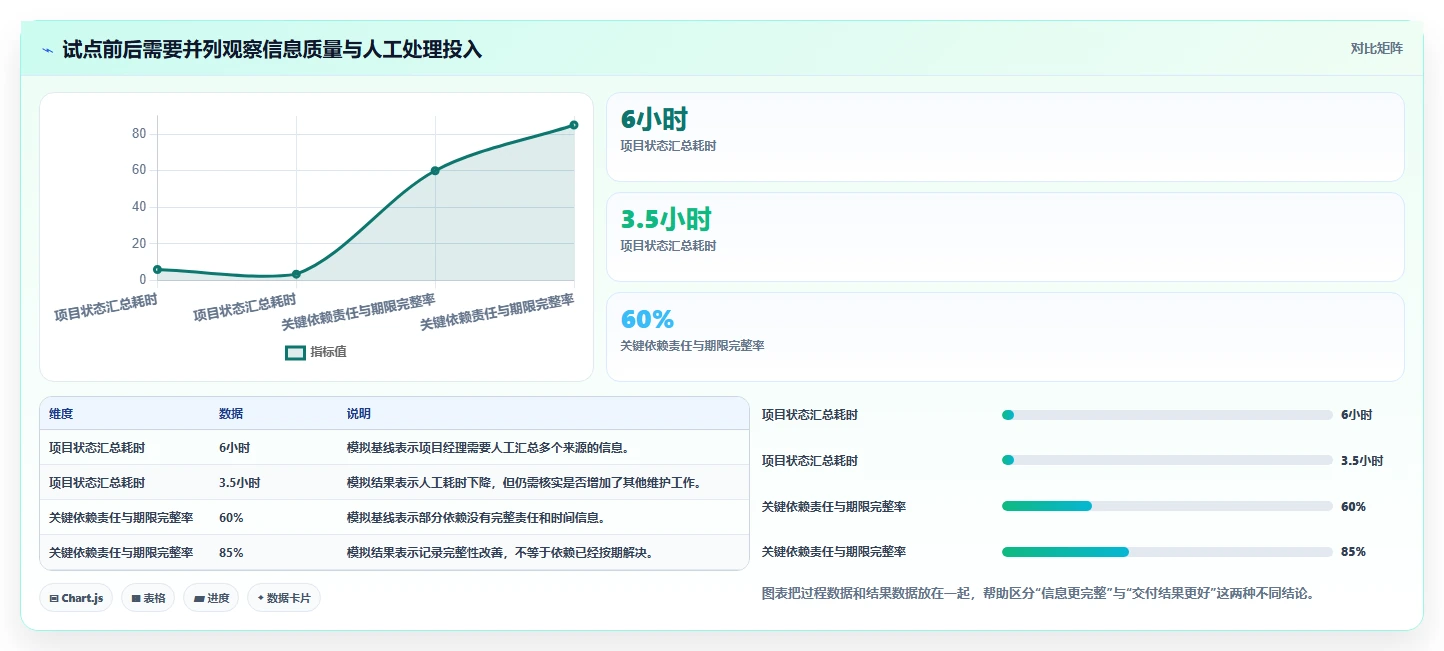The height and width of the screenshot is (651, 1444).
Task: Click the Chart.js chip icon
Action: coord(54,598)
